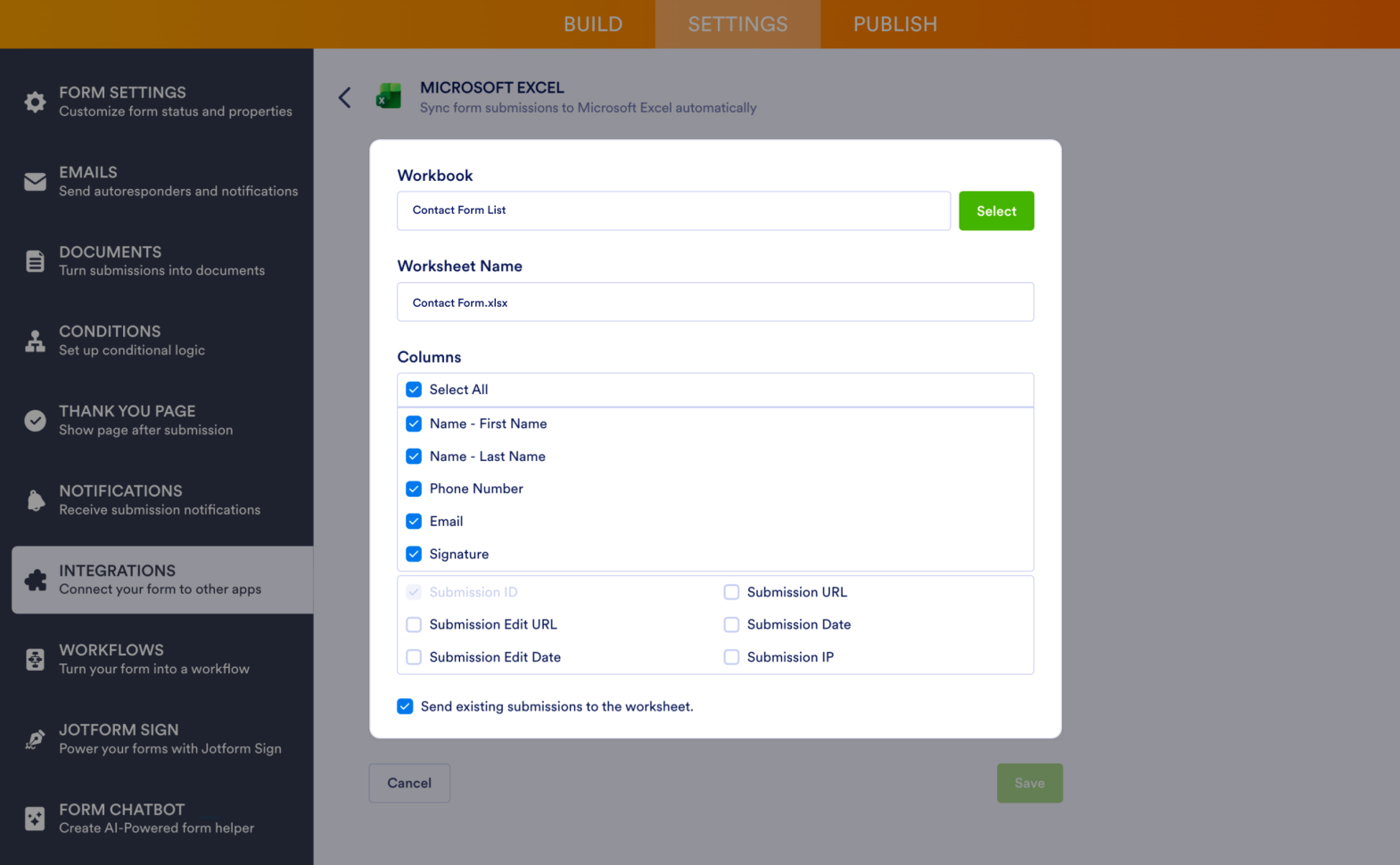Switch to the PUBLISH tab
The width and height of the screenshot is (1400, 865).
(894, 24)
